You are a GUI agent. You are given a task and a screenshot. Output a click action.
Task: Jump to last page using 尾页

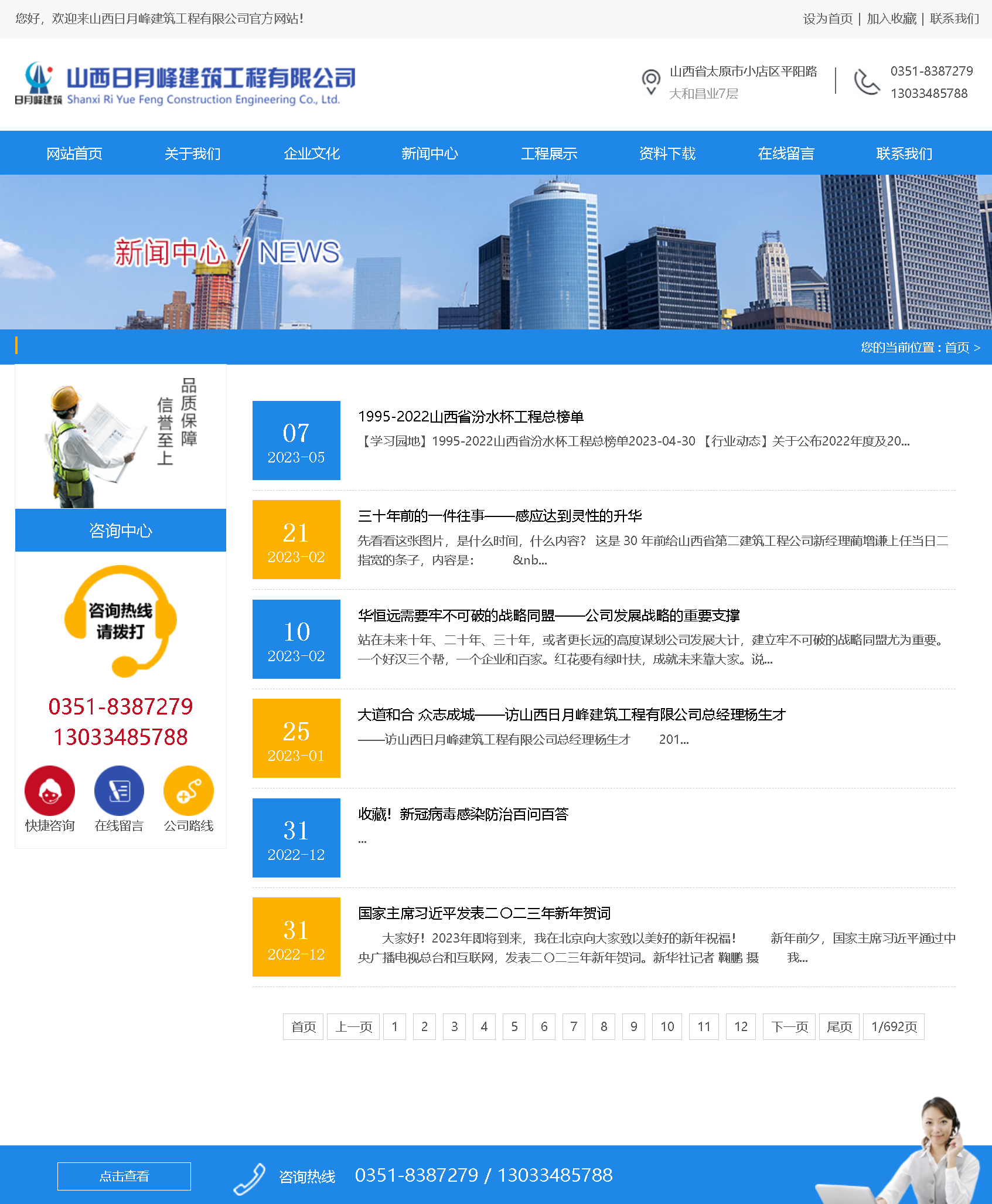[838, 1026]
